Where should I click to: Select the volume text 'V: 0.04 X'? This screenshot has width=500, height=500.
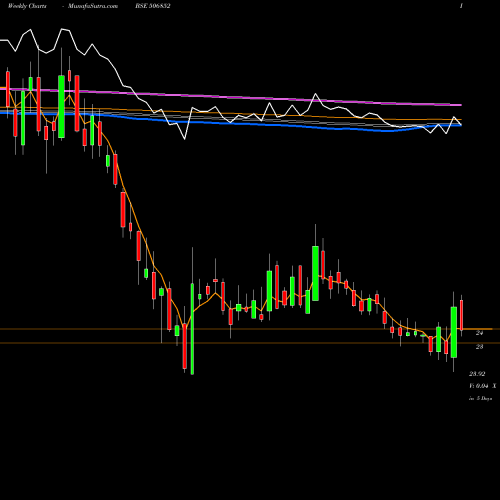483,386
